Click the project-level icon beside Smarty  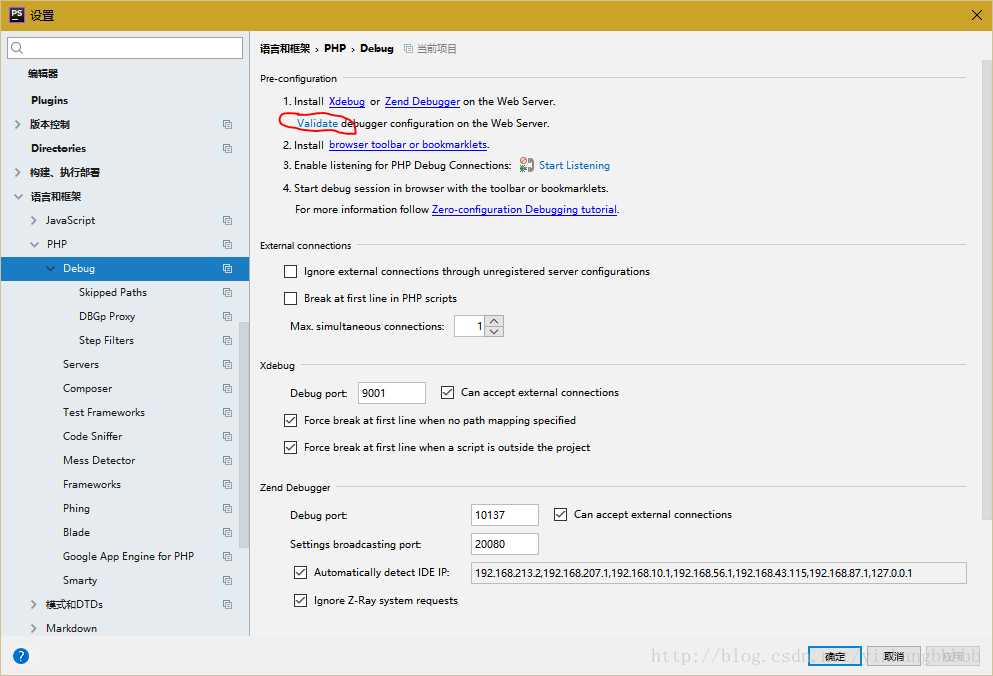pyautogui.click(x=227, y=580)
